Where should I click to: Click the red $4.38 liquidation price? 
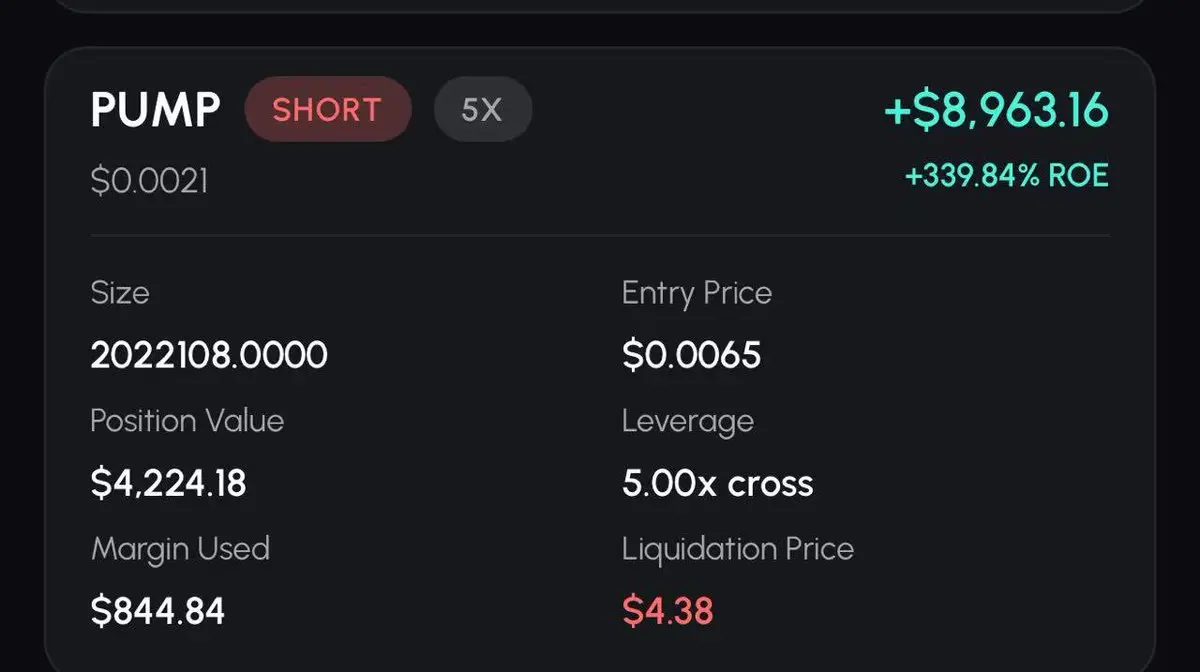coord(668,610)
